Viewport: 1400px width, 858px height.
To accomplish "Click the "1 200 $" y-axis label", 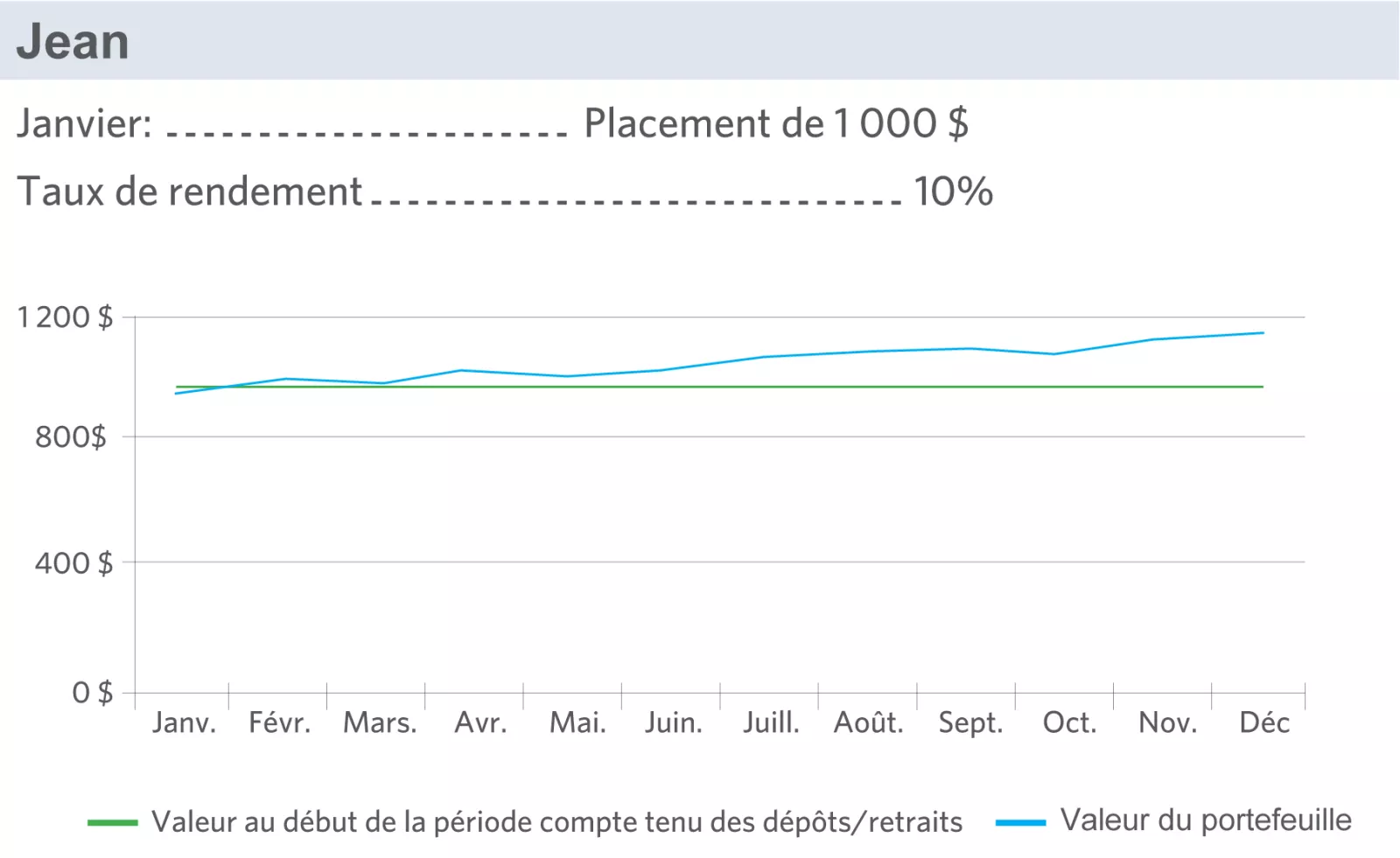I will pyautogui.click(x=66, y=317).
